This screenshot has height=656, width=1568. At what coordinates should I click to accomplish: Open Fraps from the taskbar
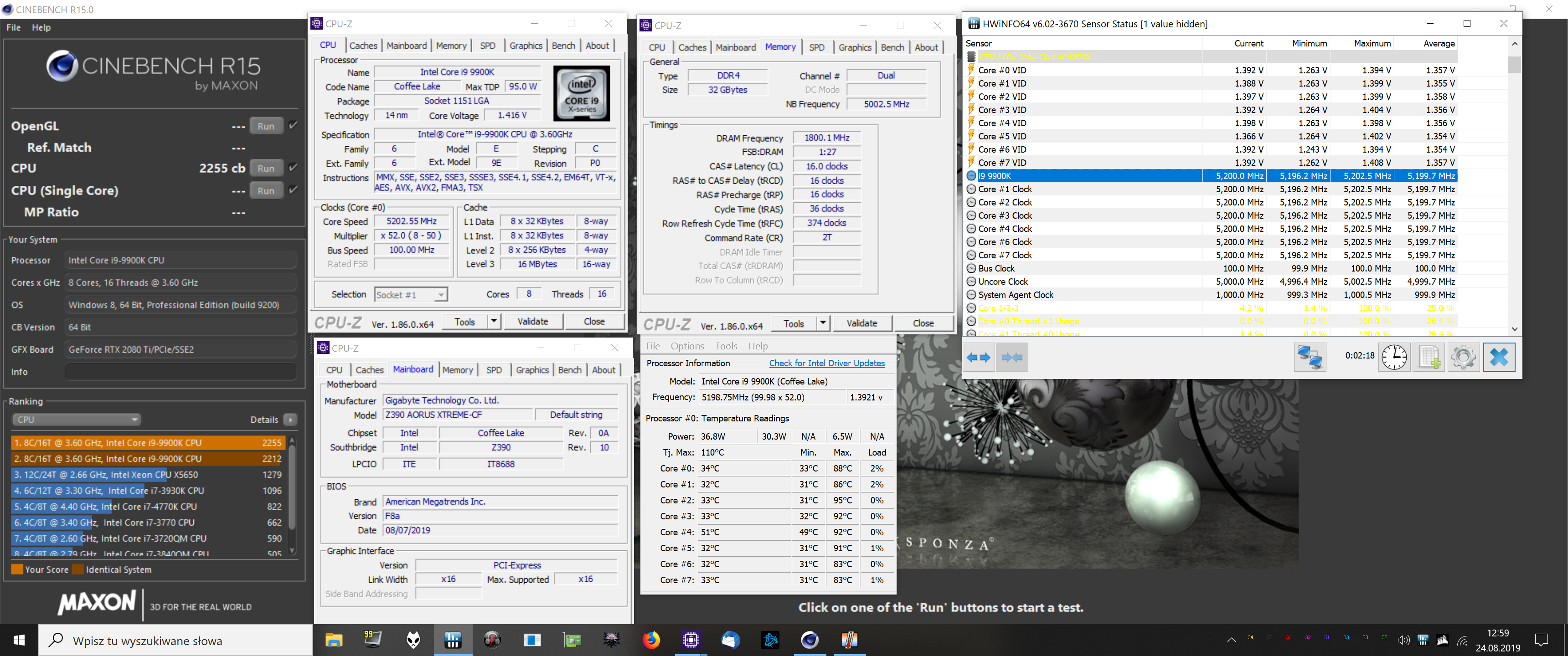(373, 639)
